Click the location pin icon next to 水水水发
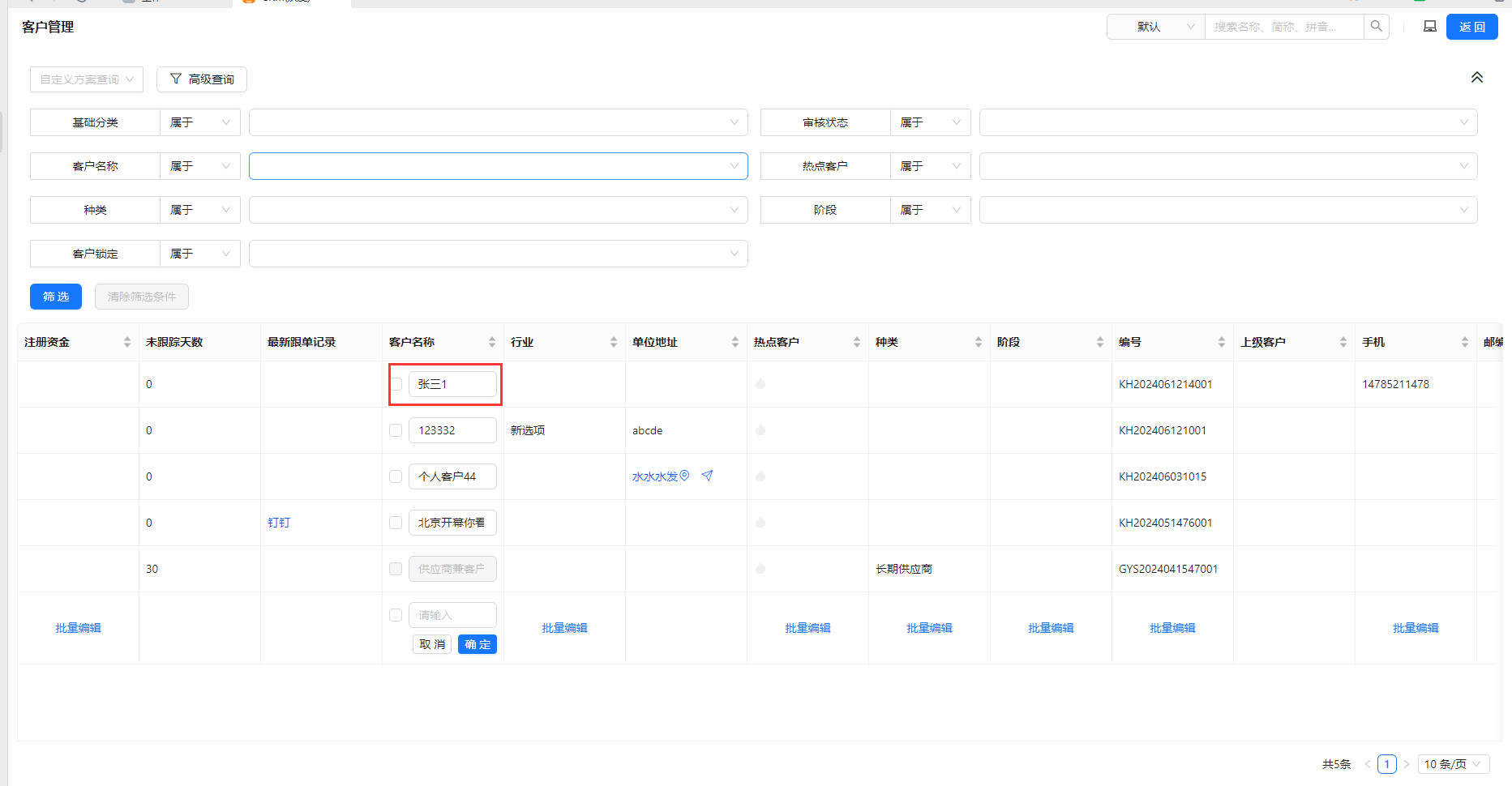The image size is (1512, 786). point(684,476)
